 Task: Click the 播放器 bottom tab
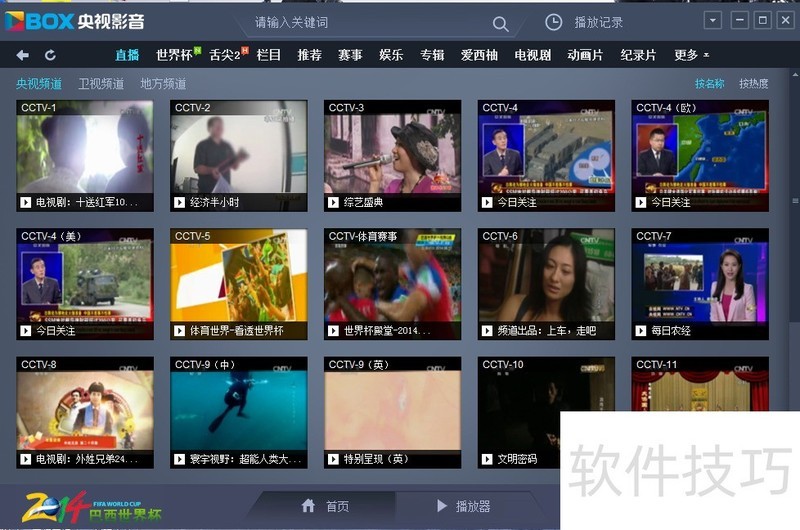463,506
